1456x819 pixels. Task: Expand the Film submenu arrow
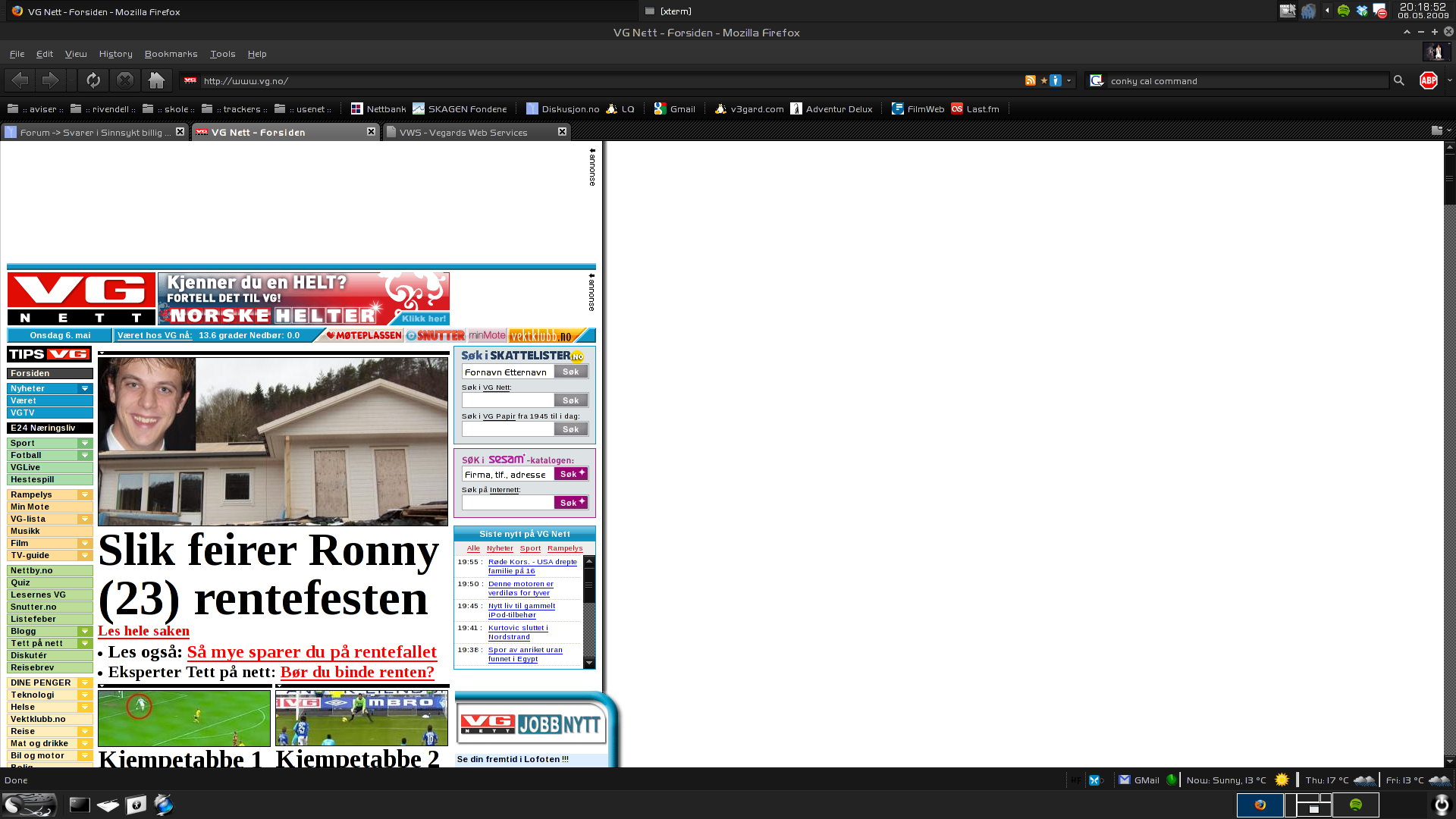click(x=85, y=543)
